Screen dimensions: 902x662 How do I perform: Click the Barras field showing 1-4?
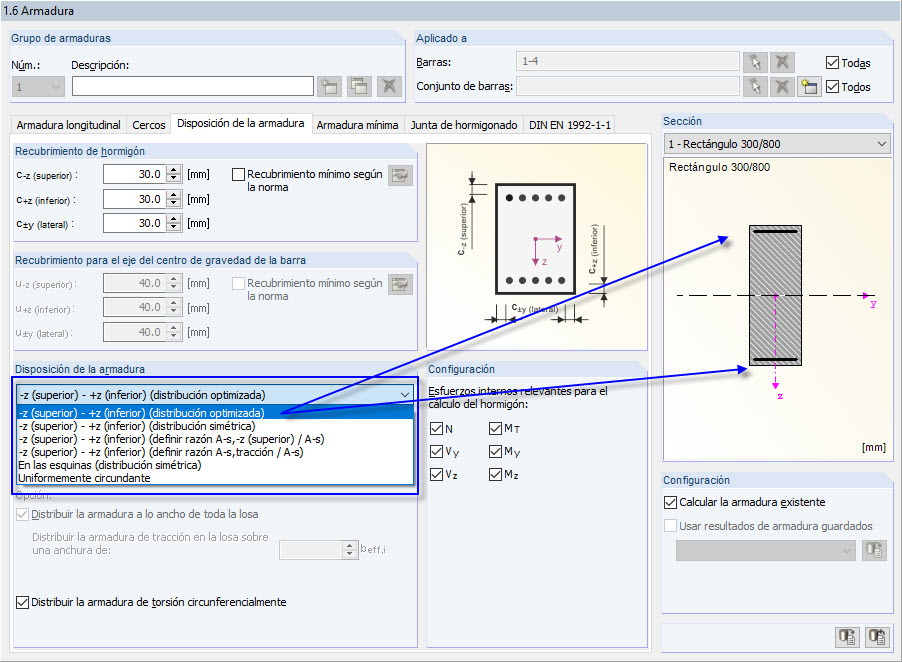click(628, 62)
